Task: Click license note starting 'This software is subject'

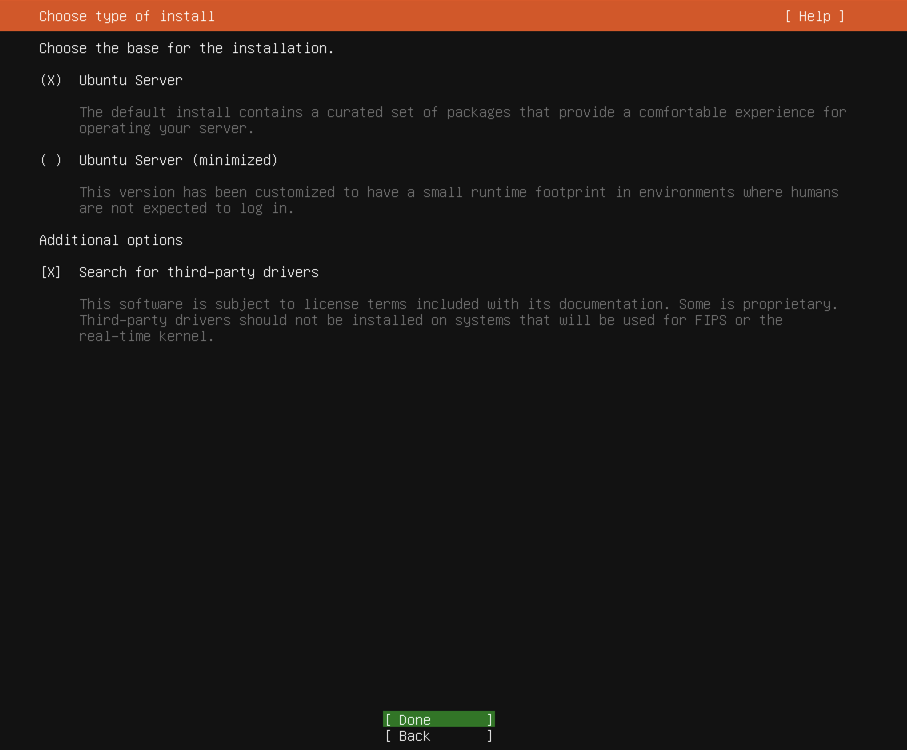Action: point(459,320)
